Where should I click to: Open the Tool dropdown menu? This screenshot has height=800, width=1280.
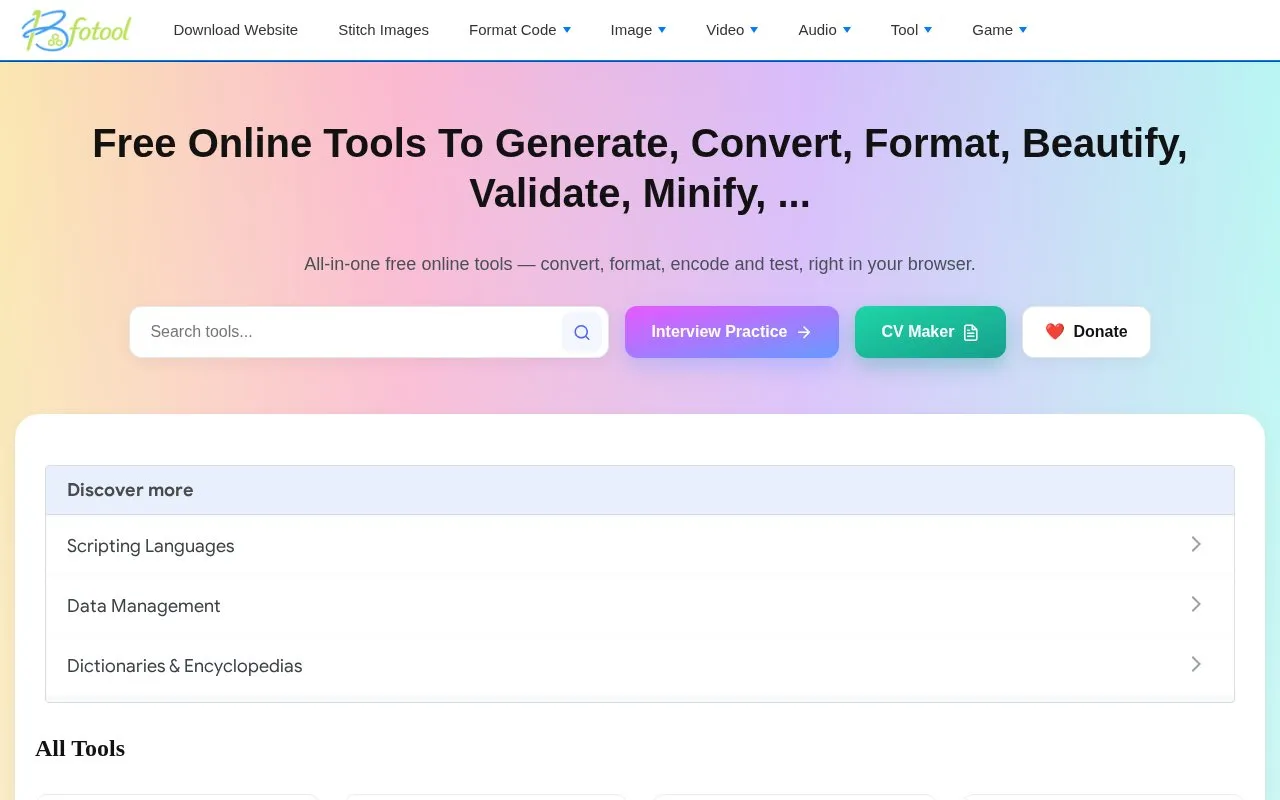coord(911,30)
